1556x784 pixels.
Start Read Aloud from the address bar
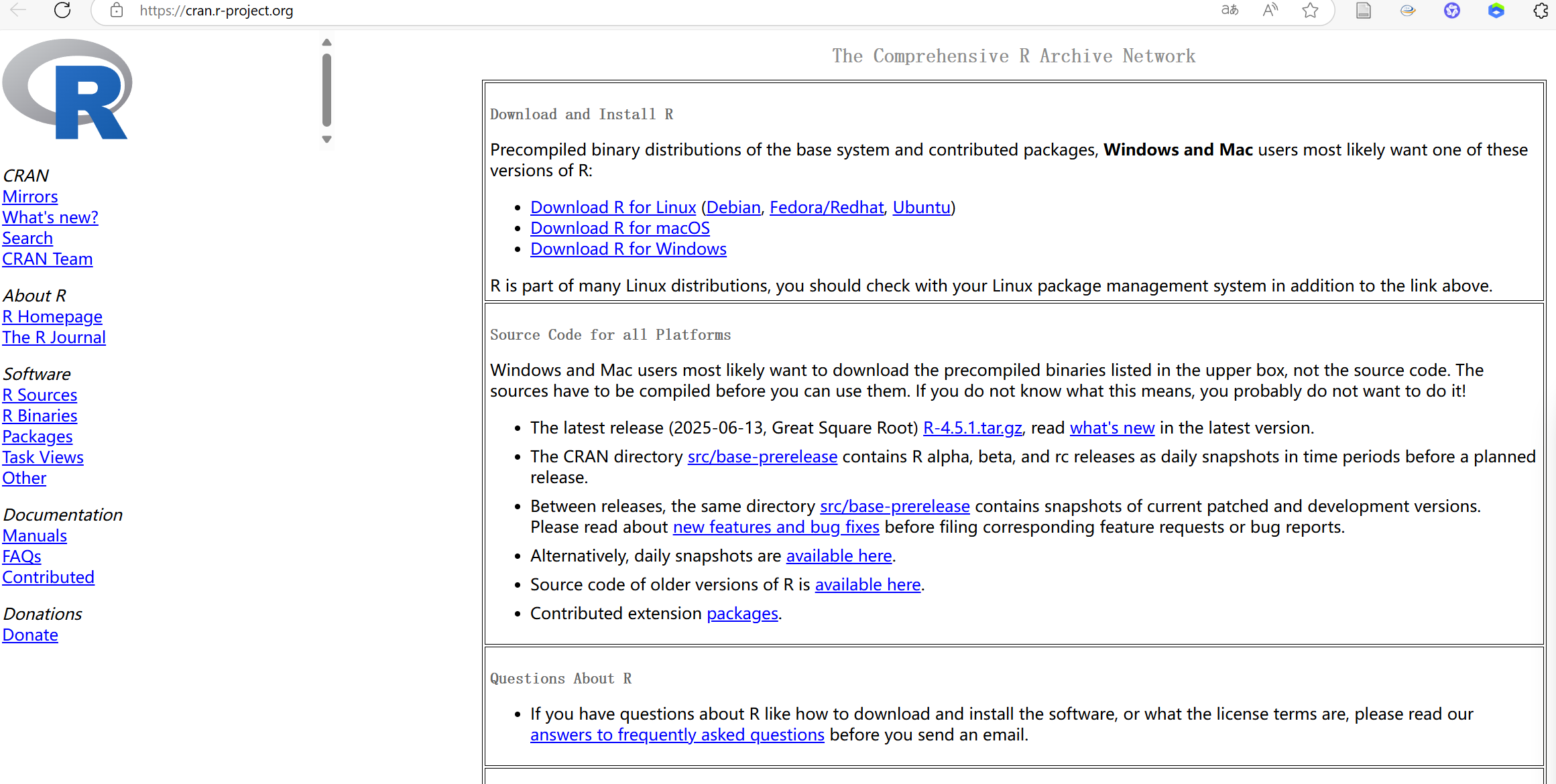(1270, 10)
